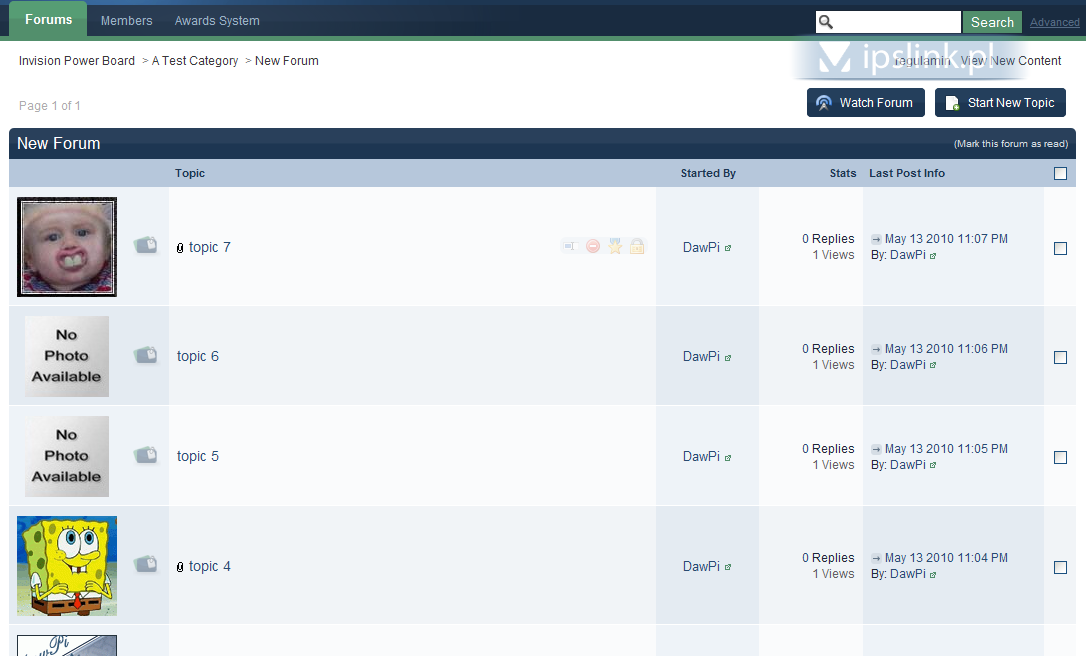Click the Watch Forum button
Image resolution: width=1086 pixels, height=656 pixels.
866,103
